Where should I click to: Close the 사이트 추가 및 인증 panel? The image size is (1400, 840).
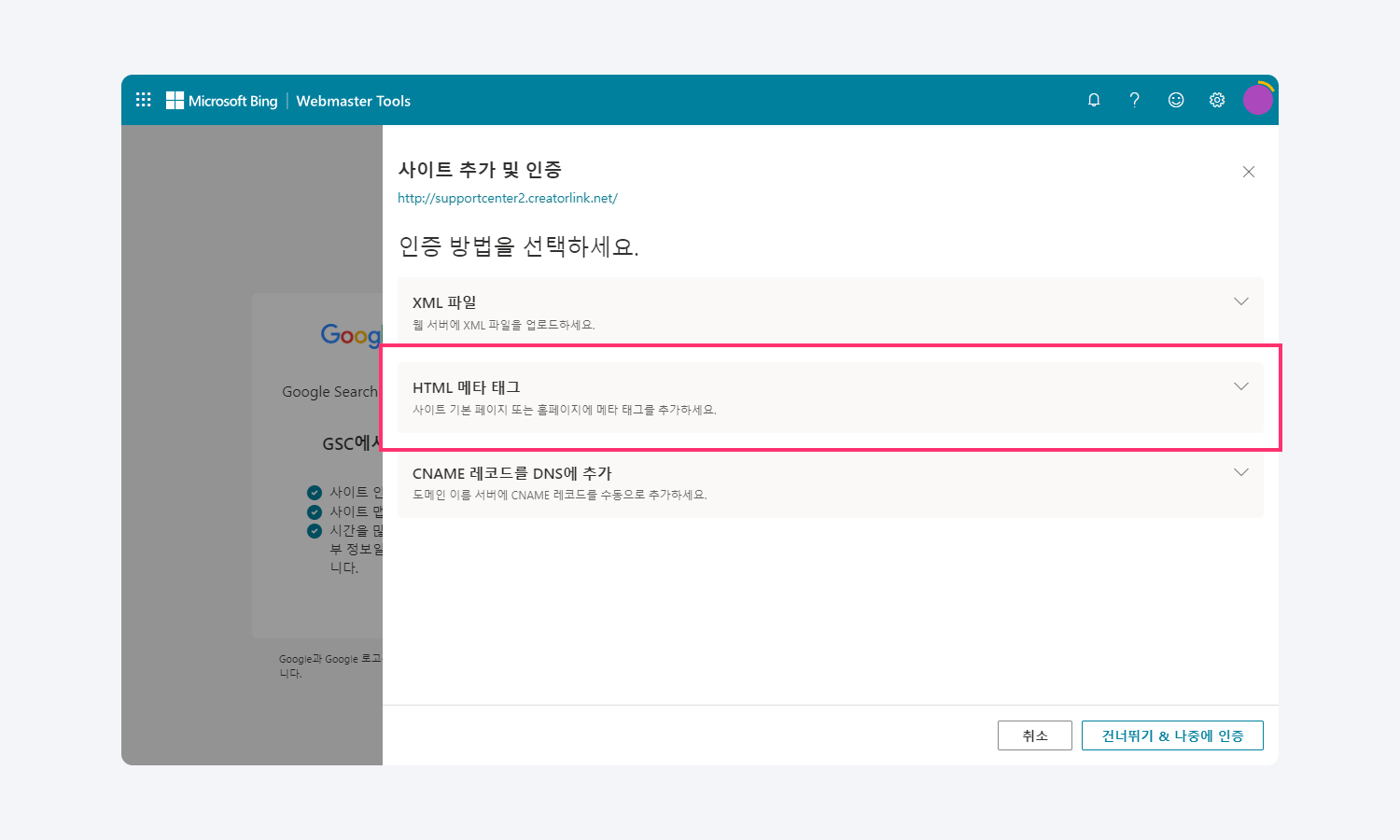1248,172
